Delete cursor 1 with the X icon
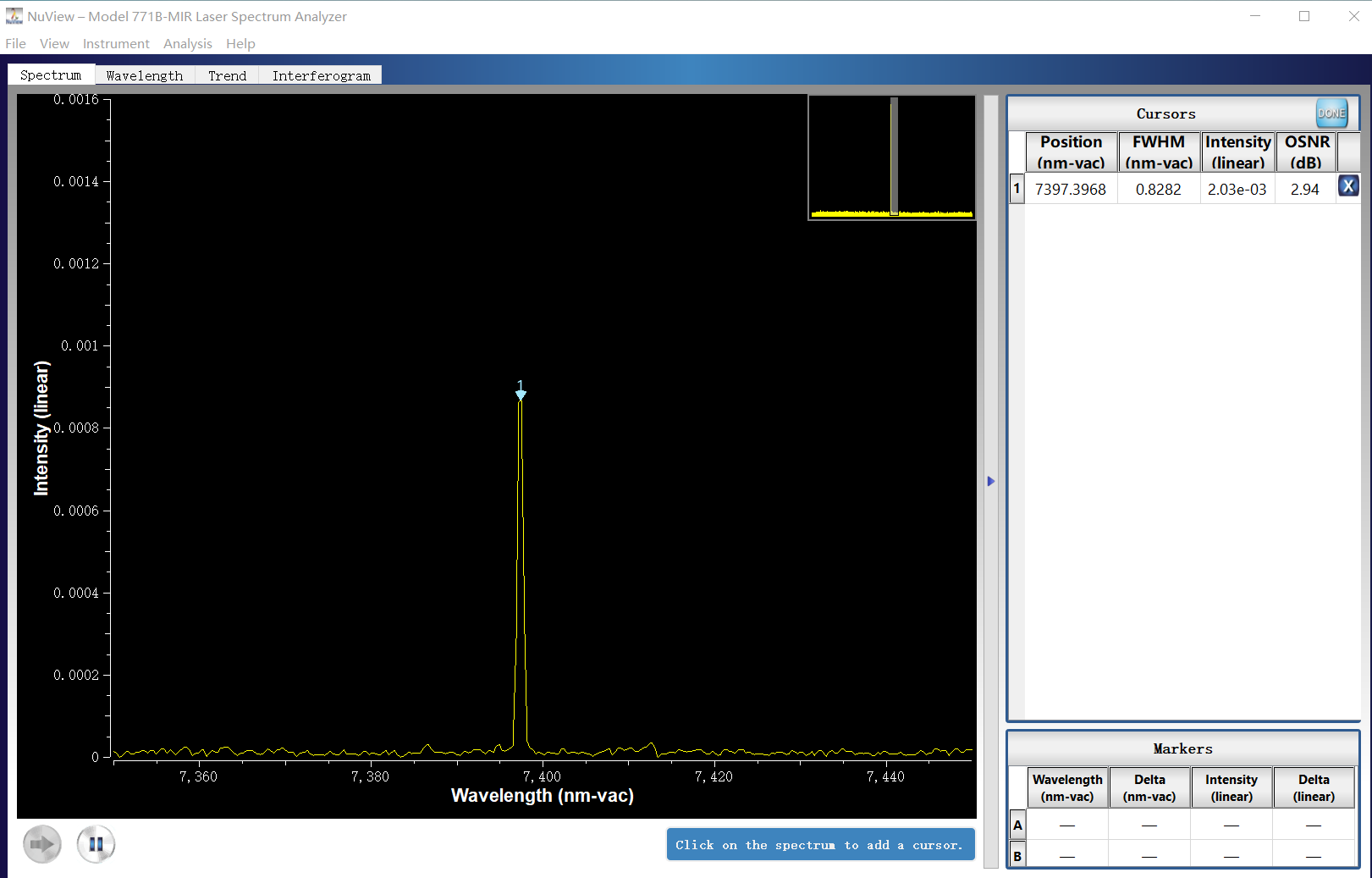This screenshot has width=1372, height=878. pyautogui.click(x=1347, y=186)
